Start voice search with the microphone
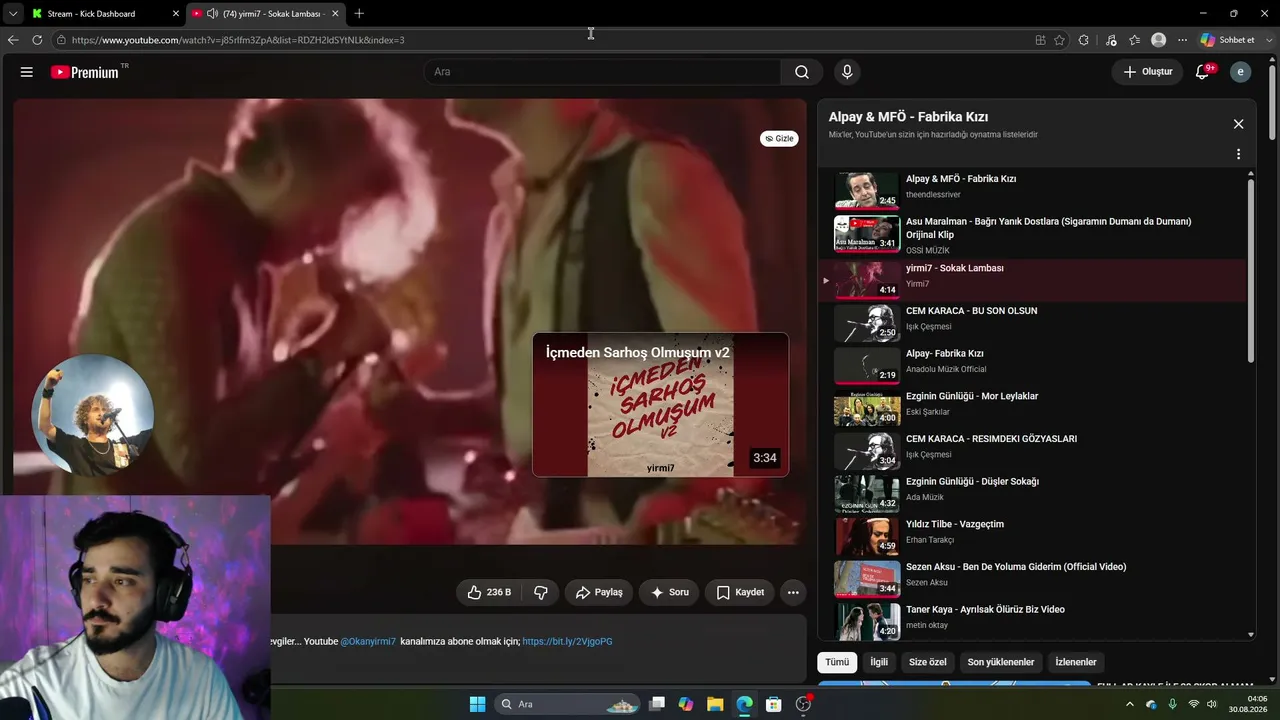 pos(847,72)
